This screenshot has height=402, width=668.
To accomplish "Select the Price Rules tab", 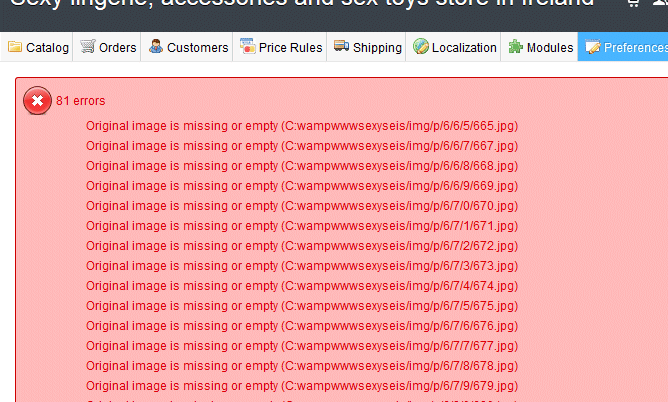I will (280, 47).
